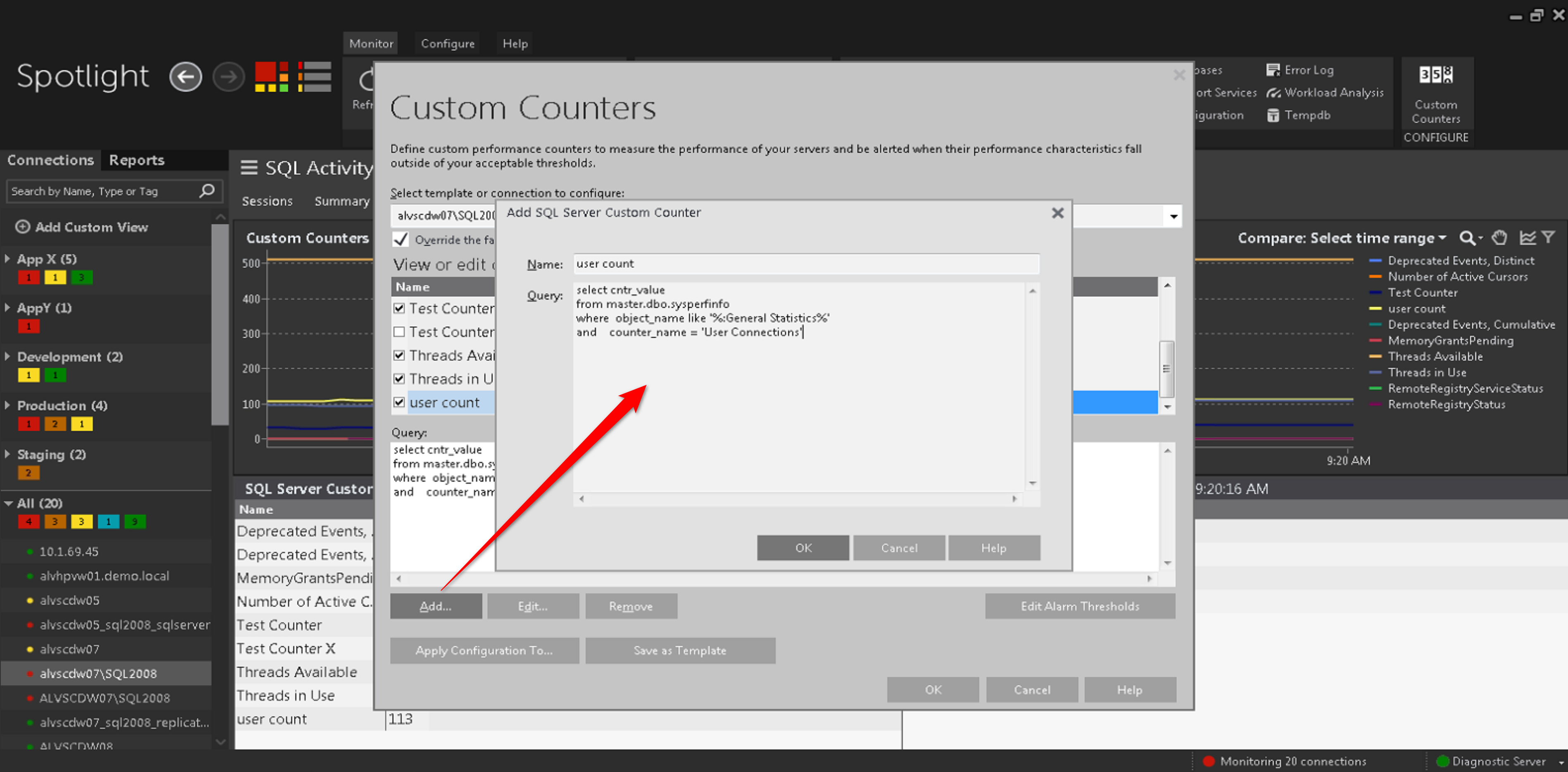
Task: Open the Configure menu
Action: pos(448,43)
